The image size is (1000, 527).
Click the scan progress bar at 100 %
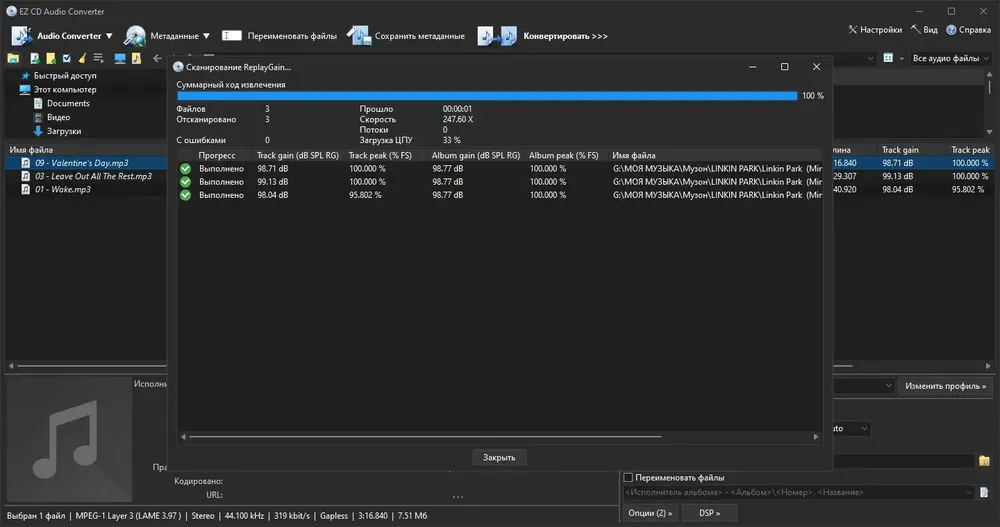click(x=487, y=96)
